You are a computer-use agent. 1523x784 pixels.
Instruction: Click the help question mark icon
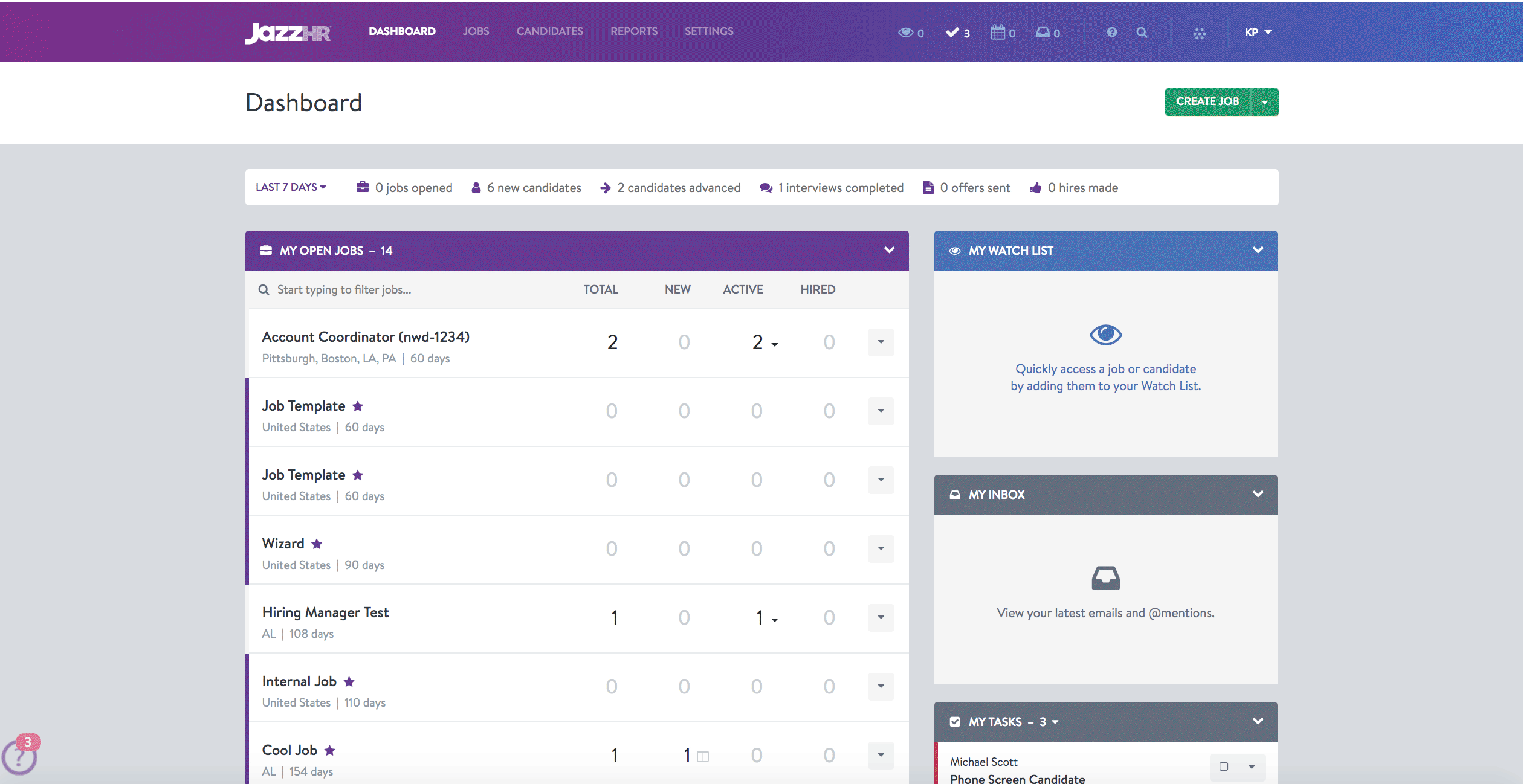pos(1111,33)
